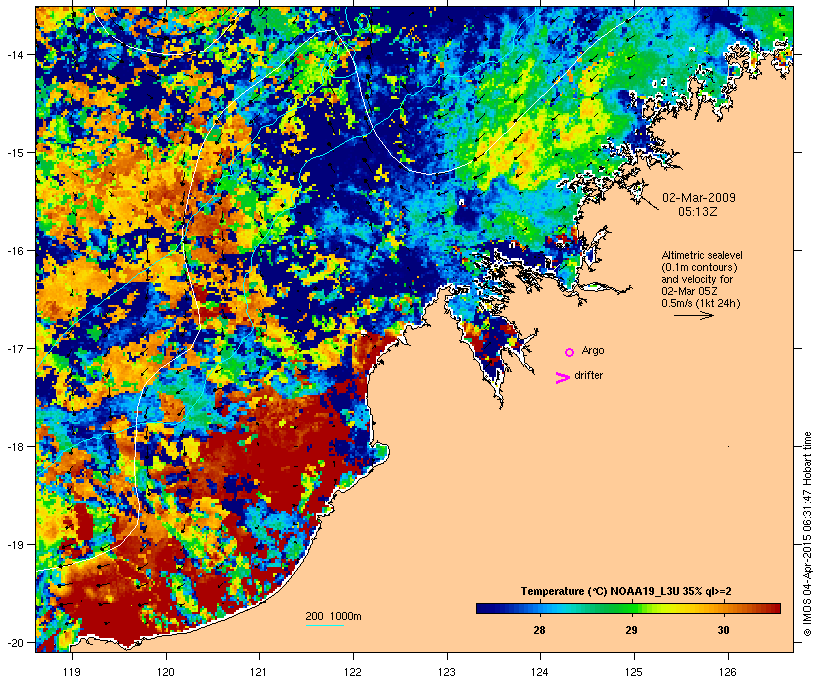
Task: Click latitude axis label -17
Action: tap(14, 348)
